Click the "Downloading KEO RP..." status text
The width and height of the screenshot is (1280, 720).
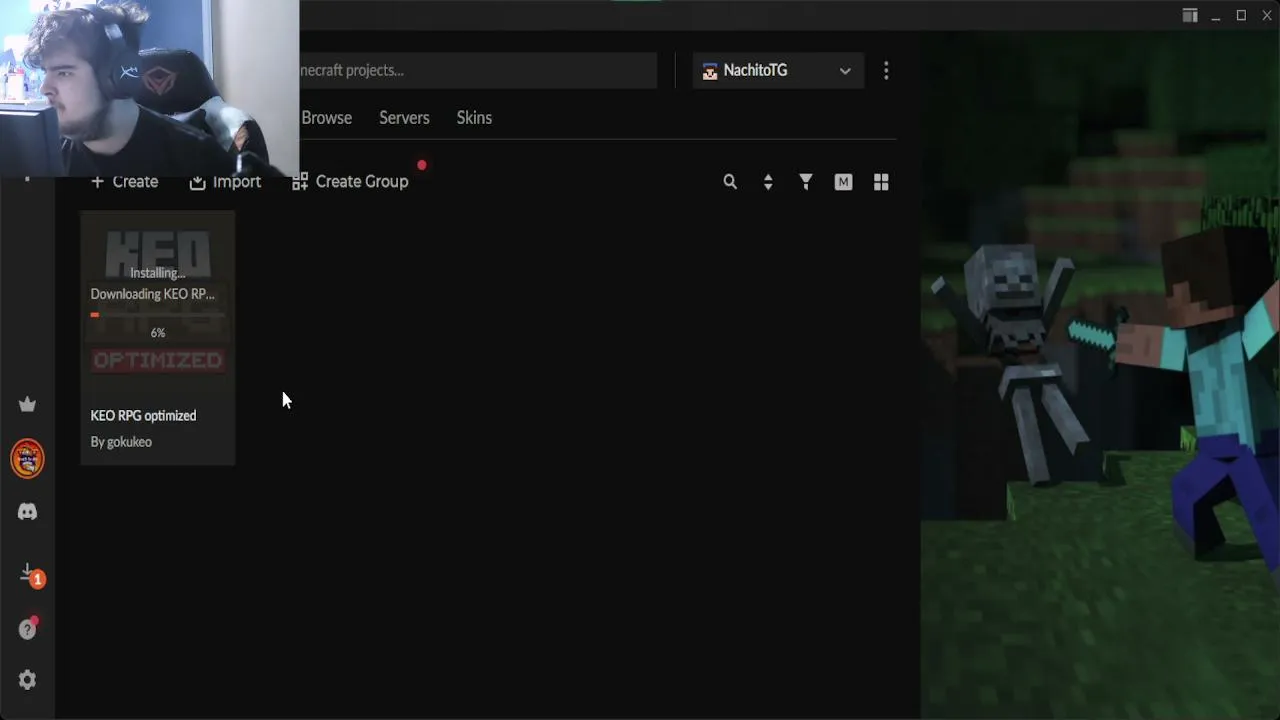[x=153, y=294]
